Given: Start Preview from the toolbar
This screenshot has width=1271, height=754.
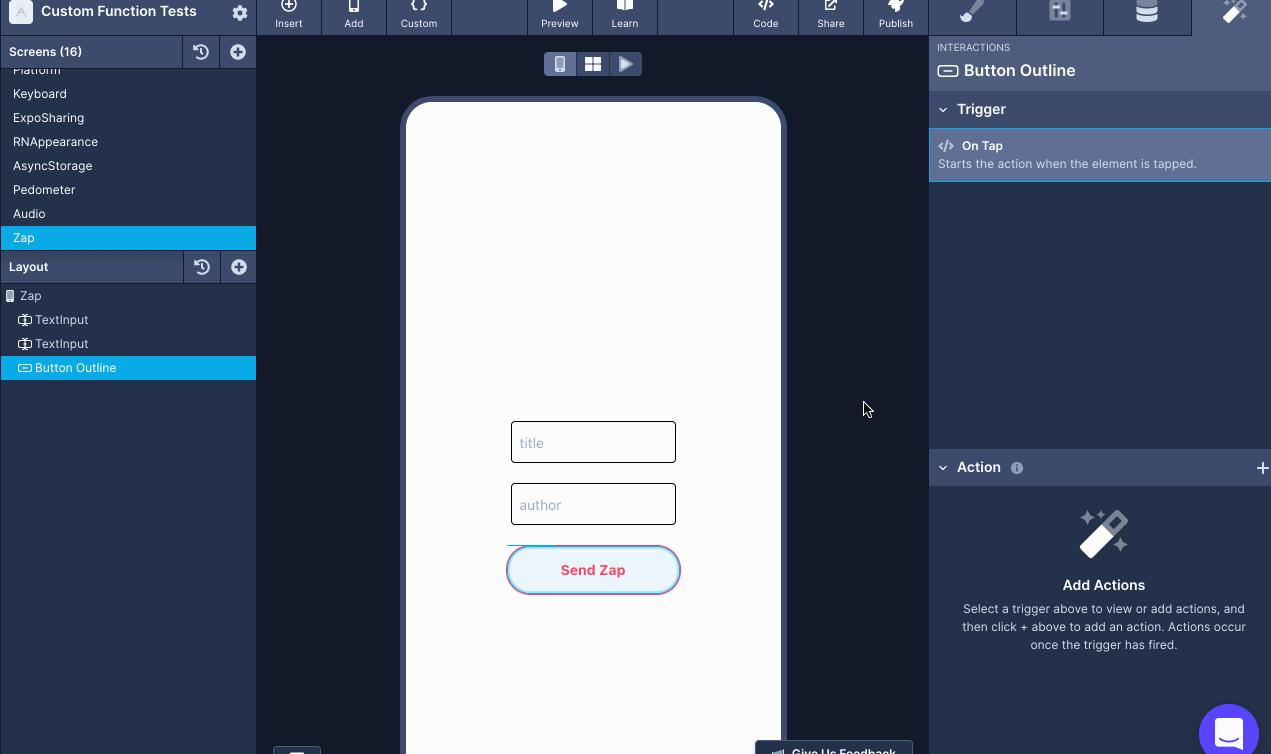Looking at the screenshot, I should (560, 15).
